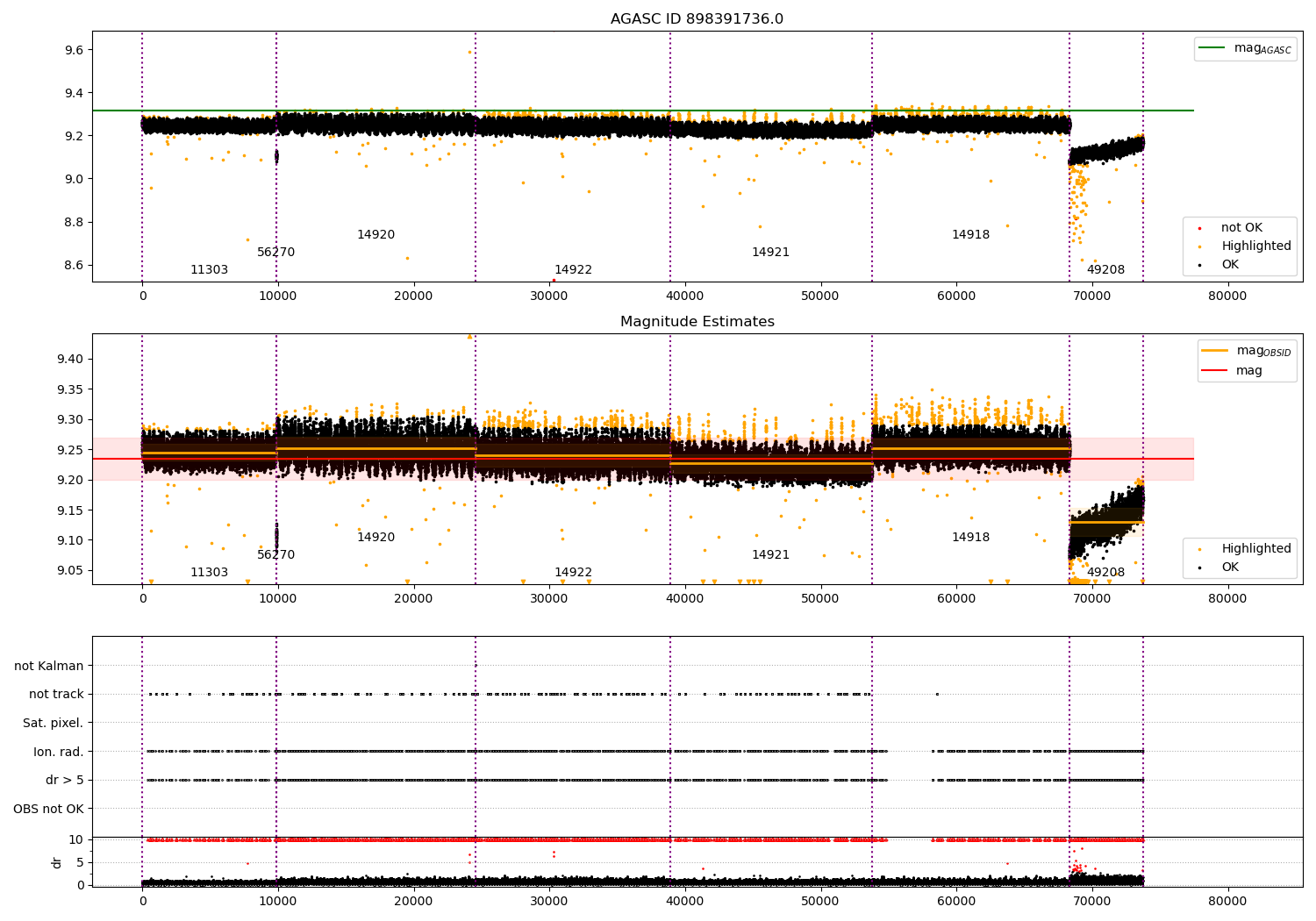Image resolution: width=1316 pixels, height=921 pixels.
Task: Click the 'dr > 5' y-axis label
Action: (65, 781)
